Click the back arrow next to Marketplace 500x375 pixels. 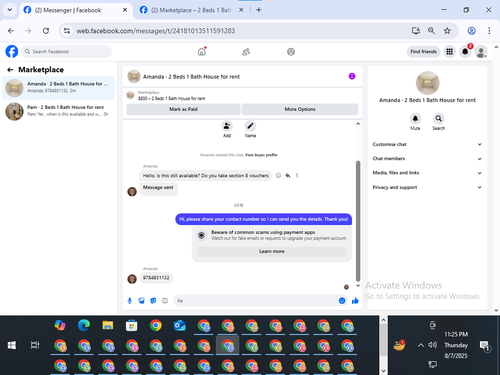click(x=10, y=70)
